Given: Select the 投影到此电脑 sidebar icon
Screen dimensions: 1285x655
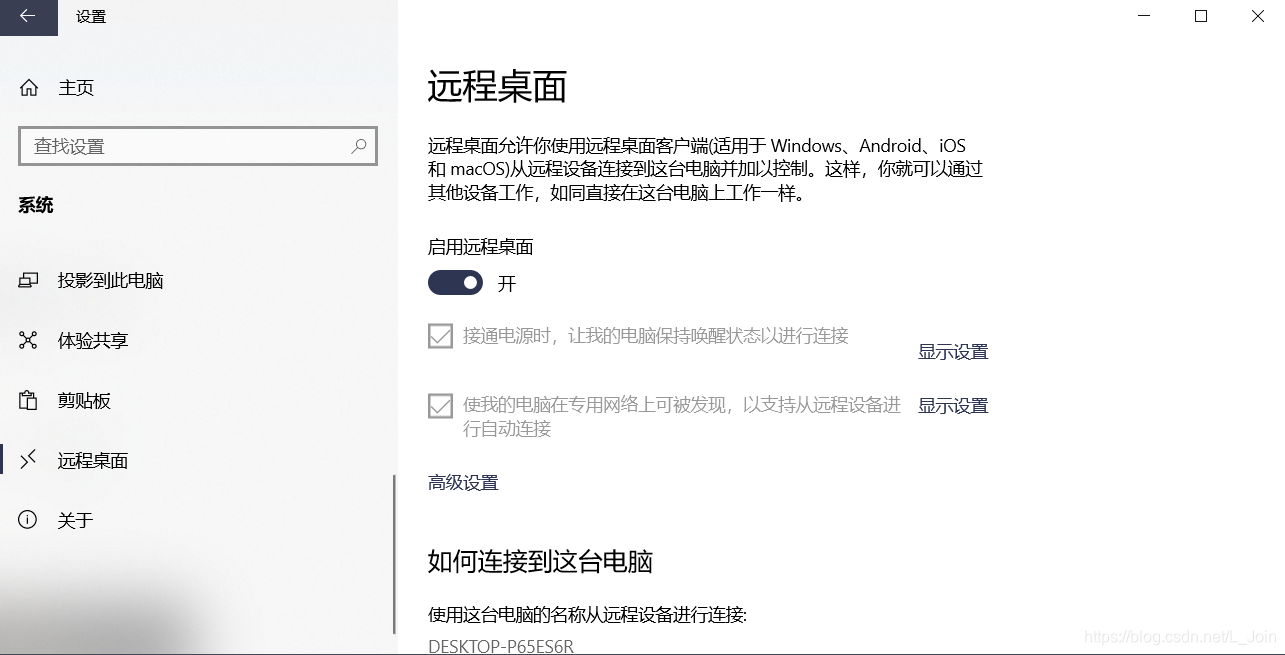Looking at the screenshot, I should tap(27, 280).
